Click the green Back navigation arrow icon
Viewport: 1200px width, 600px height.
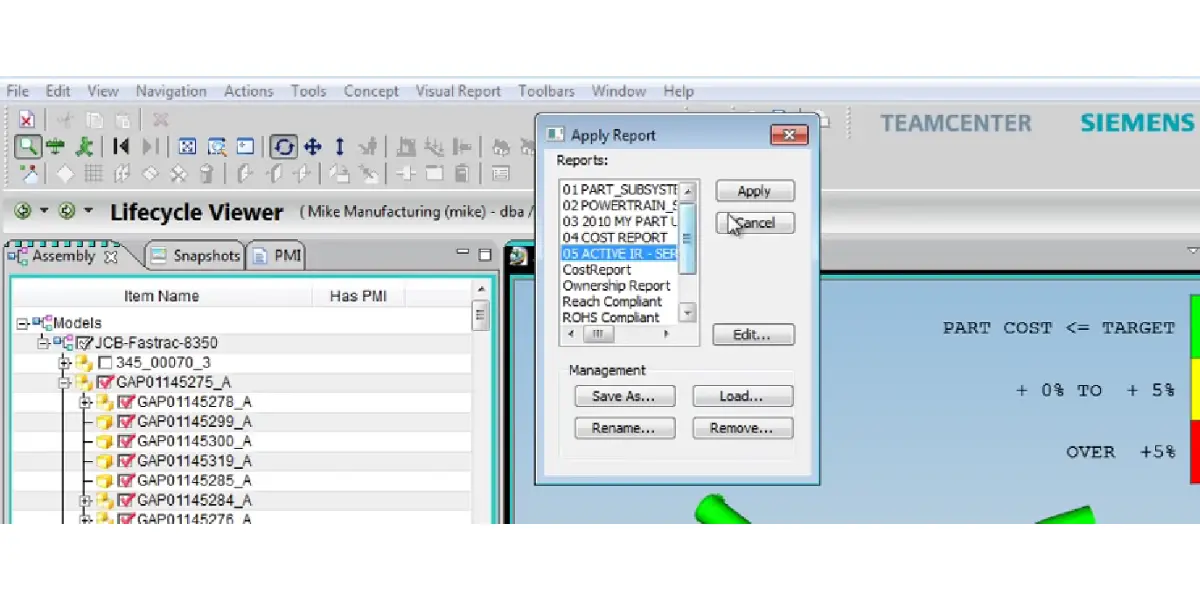[23, 211]
